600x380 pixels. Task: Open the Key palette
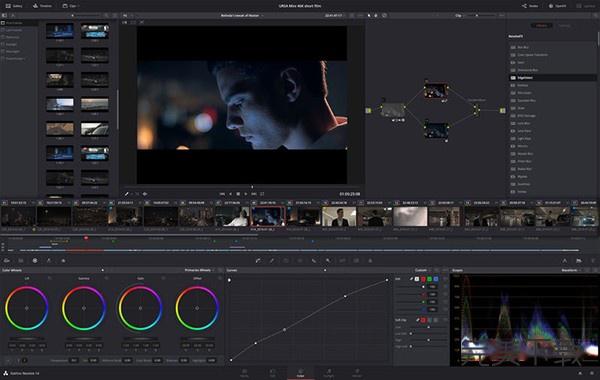click(328, 261)
